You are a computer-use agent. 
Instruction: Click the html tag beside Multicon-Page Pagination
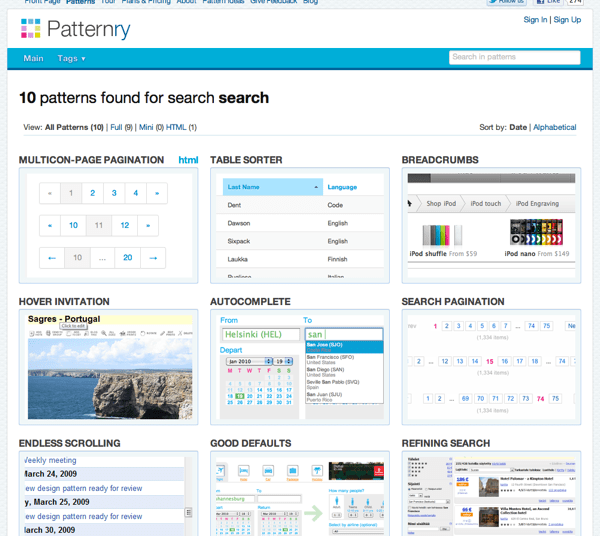(x=188, y=160)
